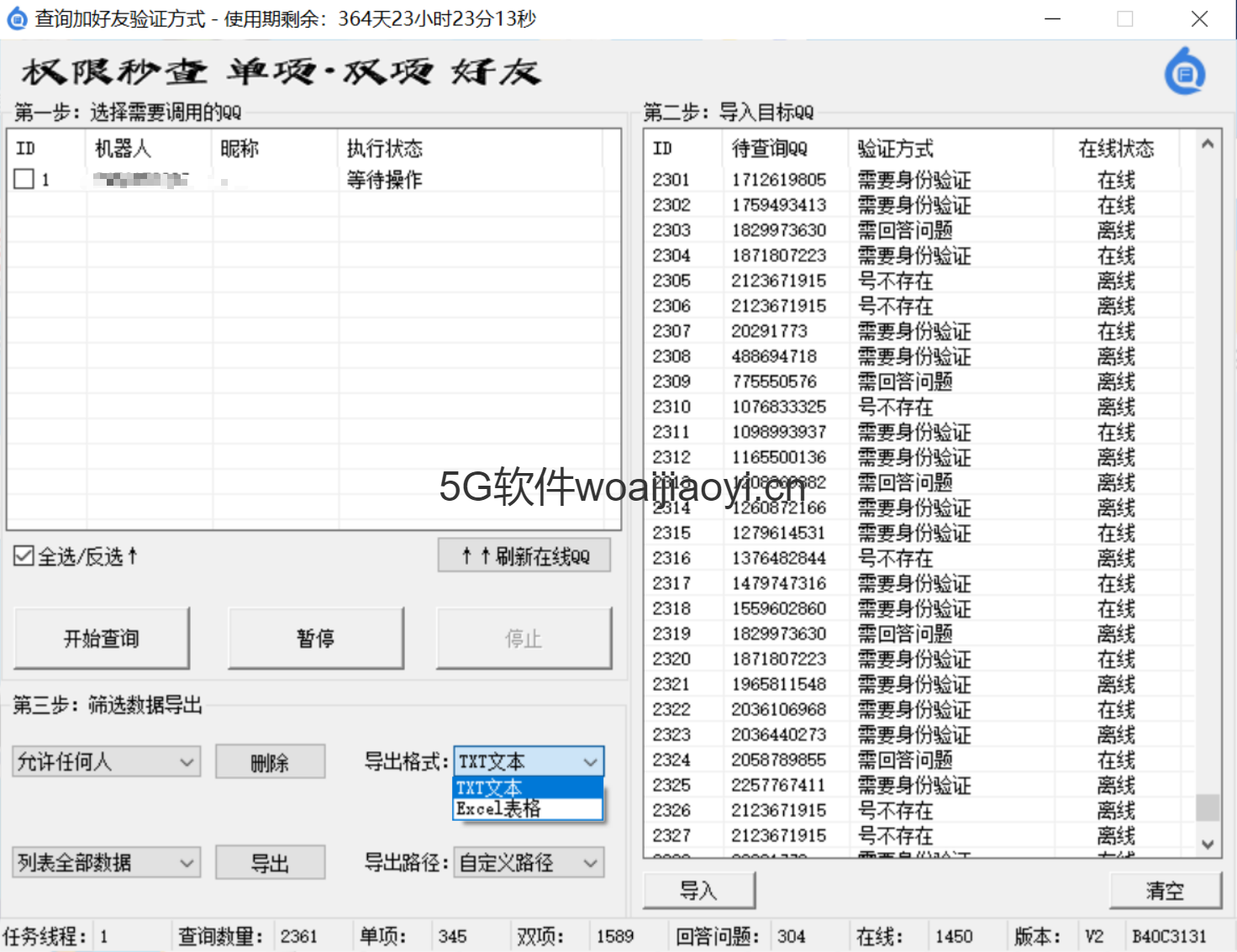Select QQ number 488694718

[774, 356]
